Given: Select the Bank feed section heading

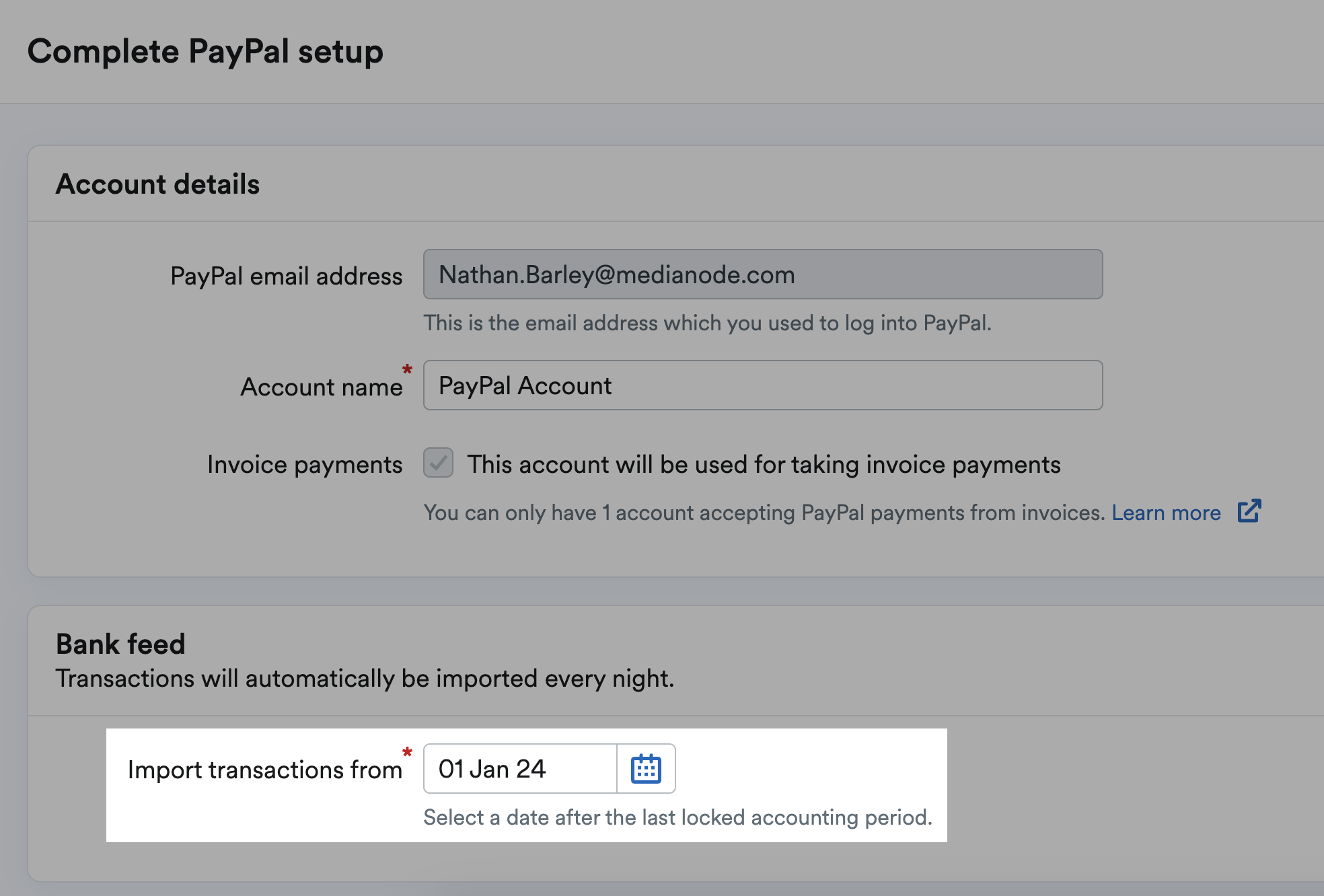Looking at the screenshot, I should click(120, 644).
